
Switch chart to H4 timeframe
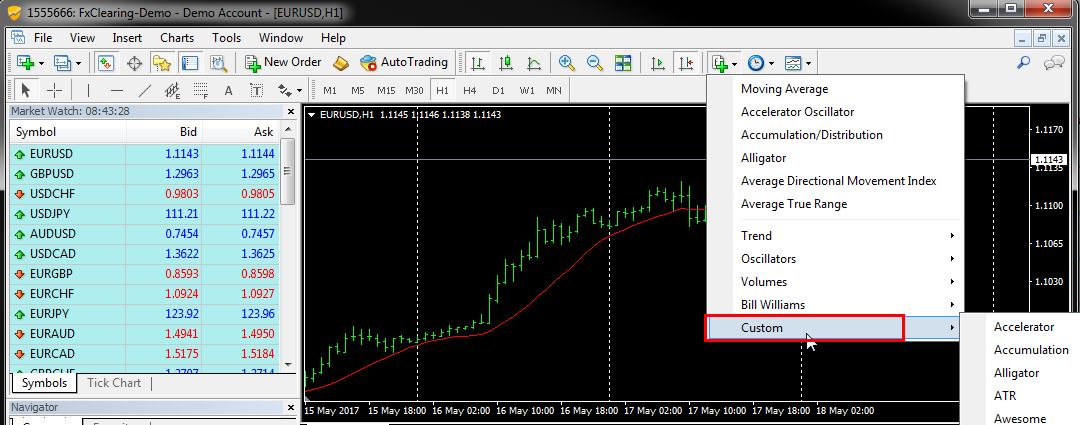[469, 90]
